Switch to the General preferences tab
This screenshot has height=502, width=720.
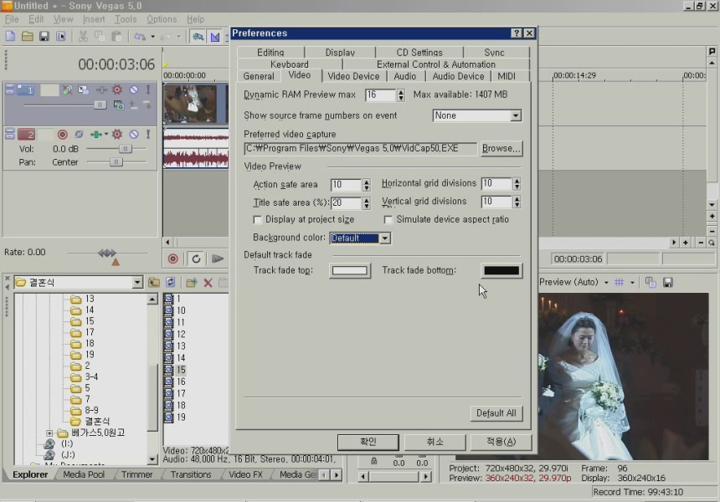(259, 76)
